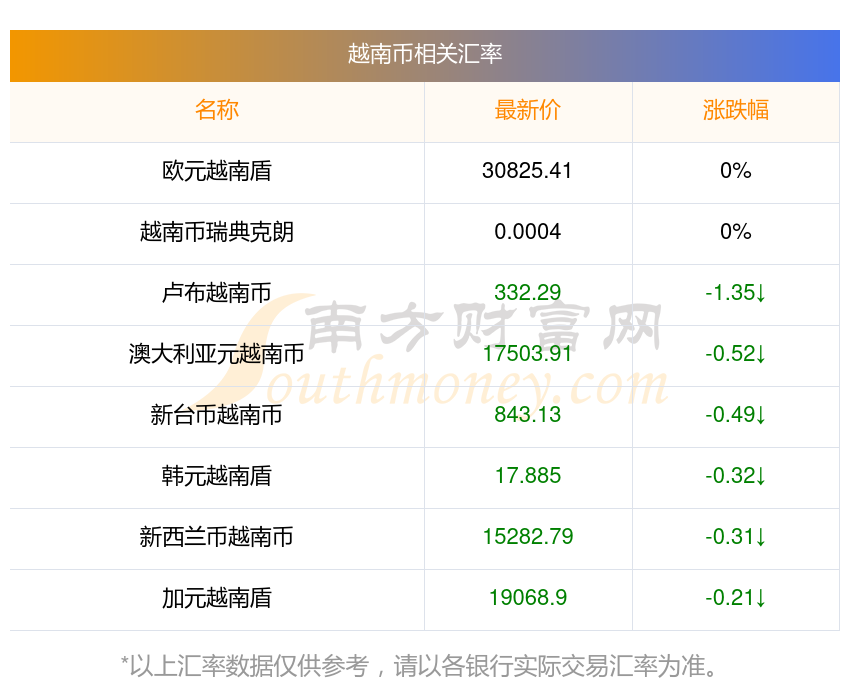Image resolution: width=850 pixels, height=697 pixels.
Task: Click the price 843.13
Action: pyautogui.click(x=527, y=415)
